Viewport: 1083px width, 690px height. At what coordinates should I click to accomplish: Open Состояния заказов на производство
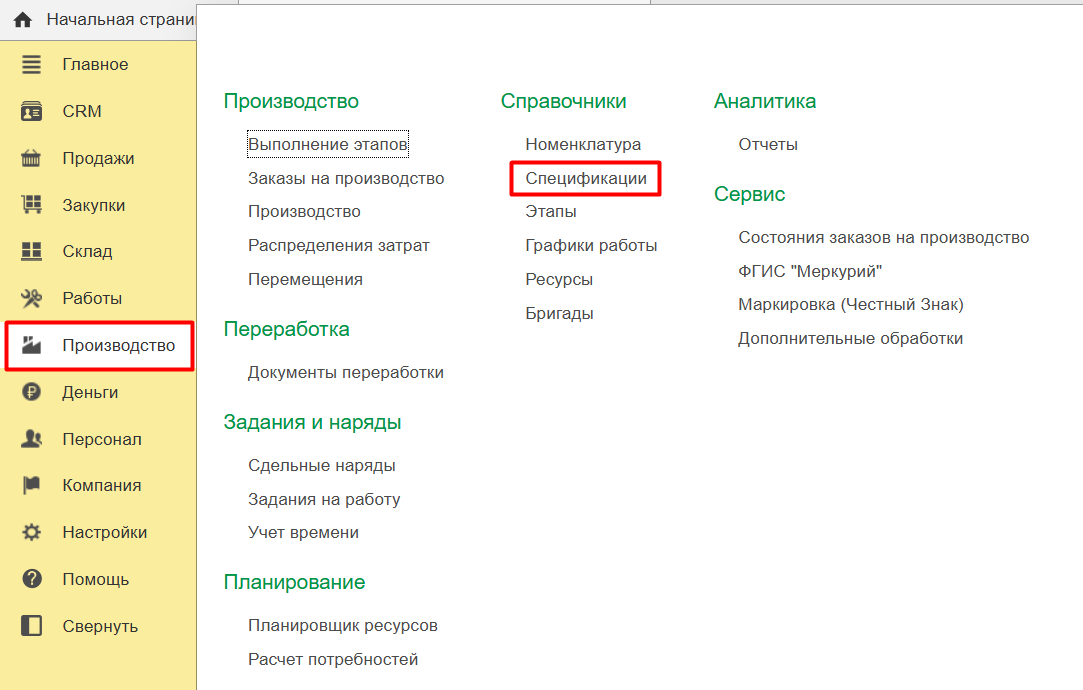(x=883, y=238)
